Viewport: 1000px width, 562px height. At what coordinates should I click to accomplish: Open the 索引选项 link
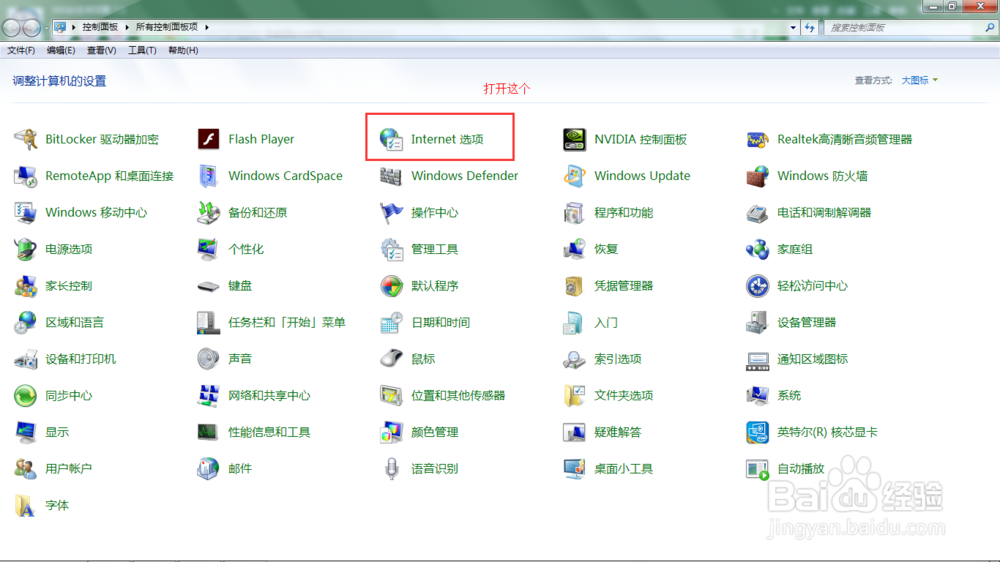pyautogui.click(x=617, y=359)
